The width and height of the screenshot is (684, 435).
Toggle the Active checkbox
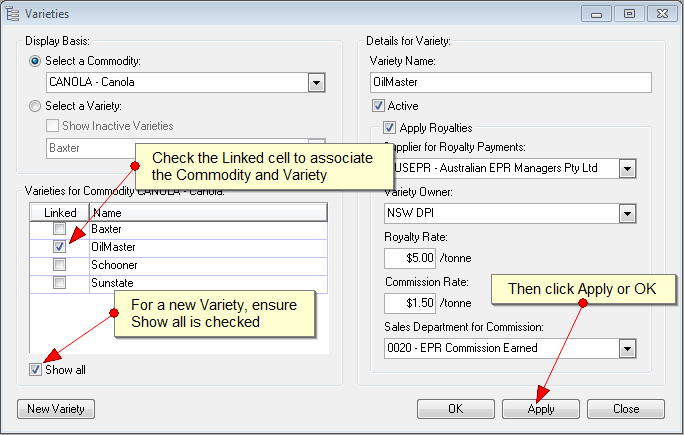coord(378,106)
